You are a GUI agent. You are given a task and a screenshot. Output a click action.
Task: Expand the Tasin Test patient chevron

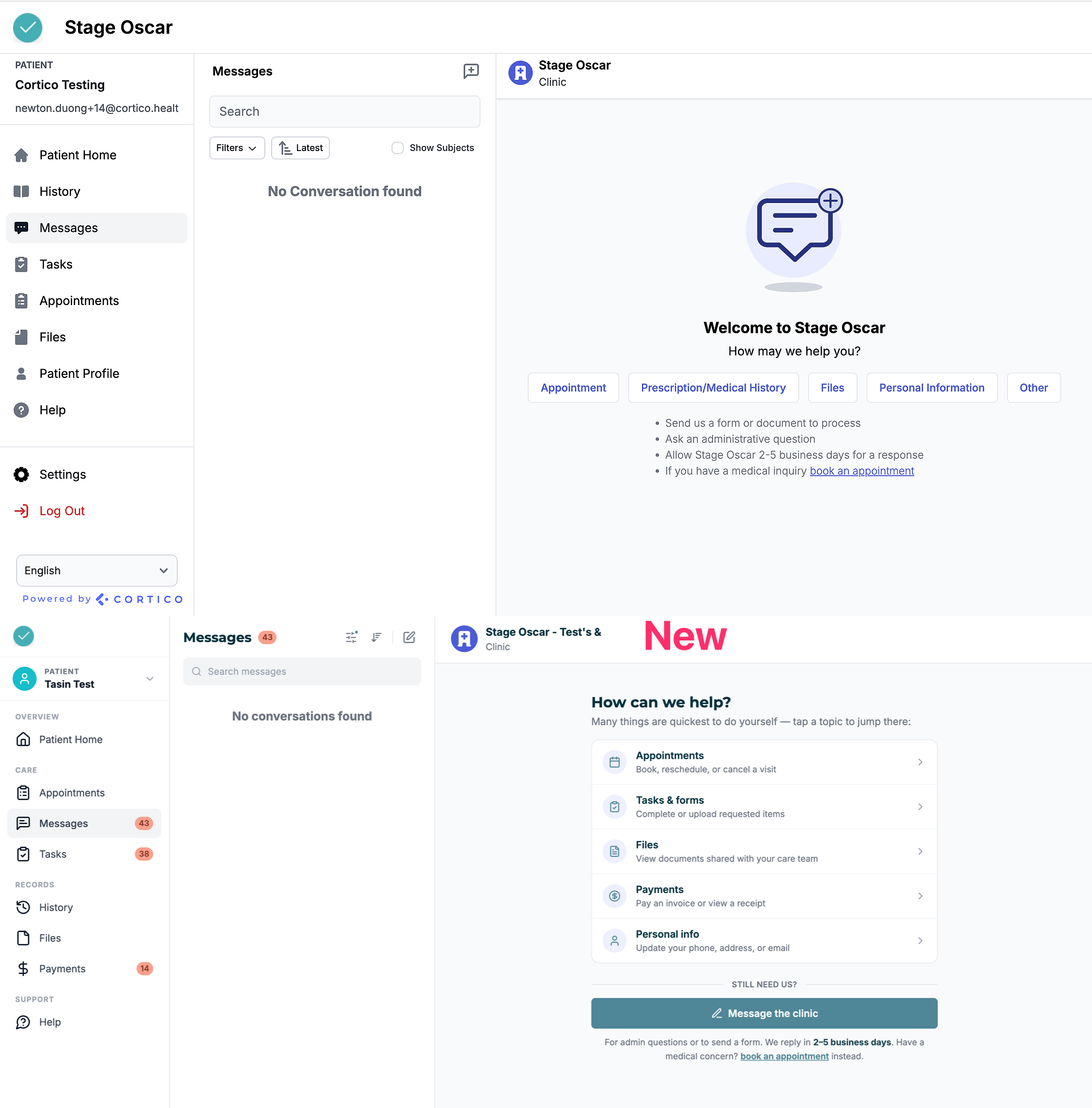click(x=150, y=679)
